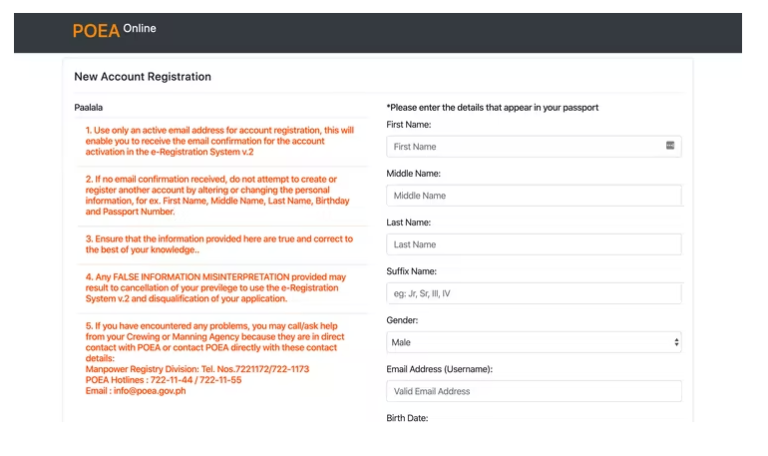Viewport: 768px width, 456px height.
Task: Click the Gender field label
Action: pyautogui.click(x=404, y=320)
